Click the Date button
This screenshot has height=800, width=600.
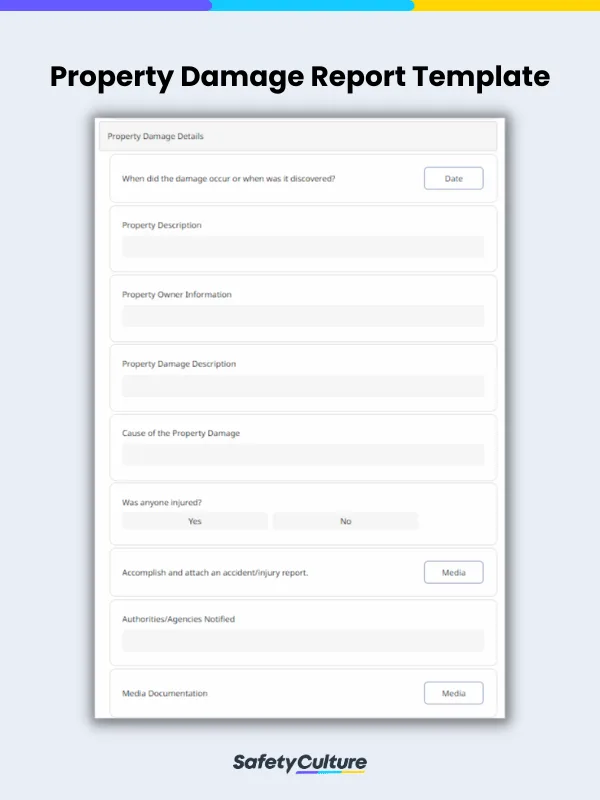[x=453, y=178]
